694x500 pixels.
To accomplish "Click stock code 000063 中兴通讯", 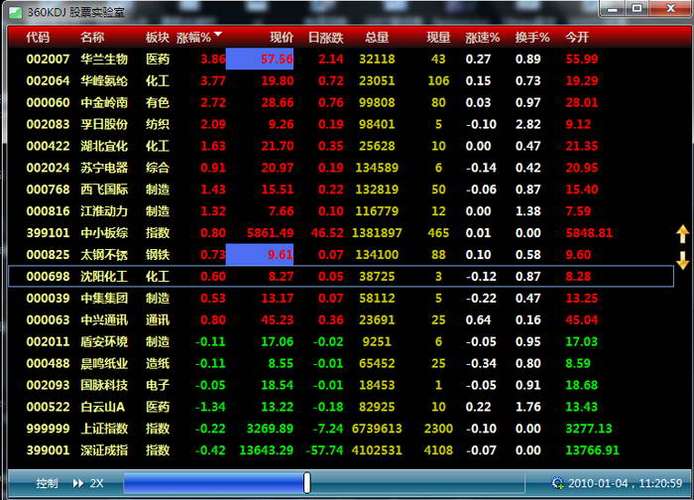I will pos(48,320).
